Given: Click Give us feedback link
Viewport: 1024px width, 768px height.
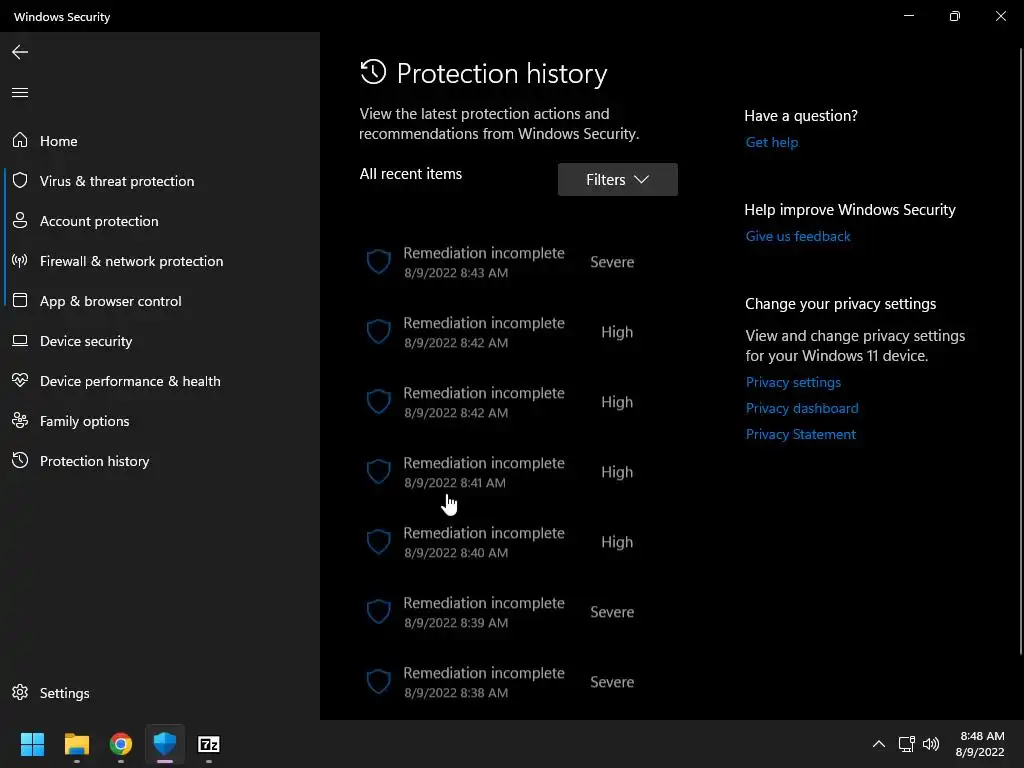Looking at the screenshot, I should pos(798,236).
